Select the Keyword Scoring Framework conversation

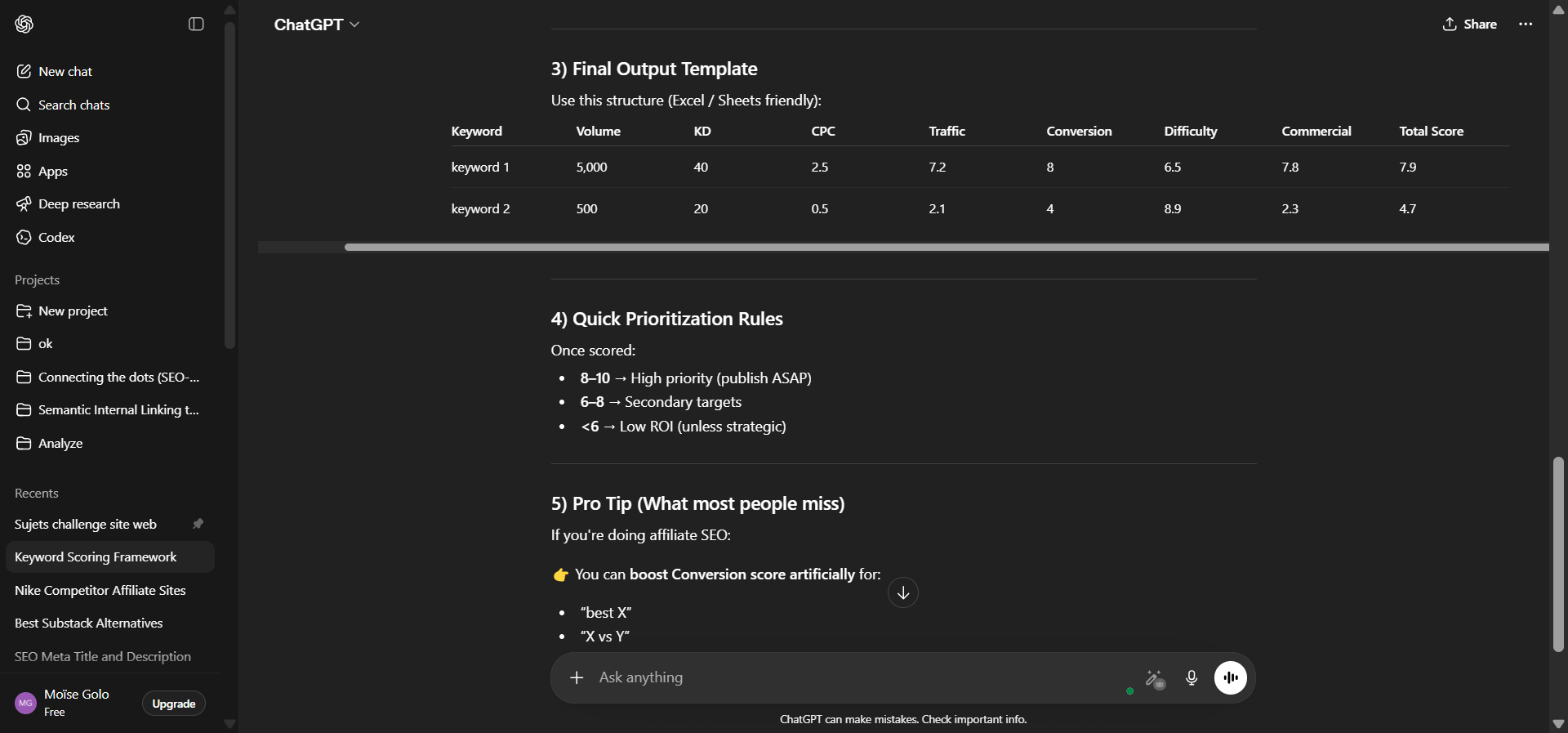pos(95,557)
